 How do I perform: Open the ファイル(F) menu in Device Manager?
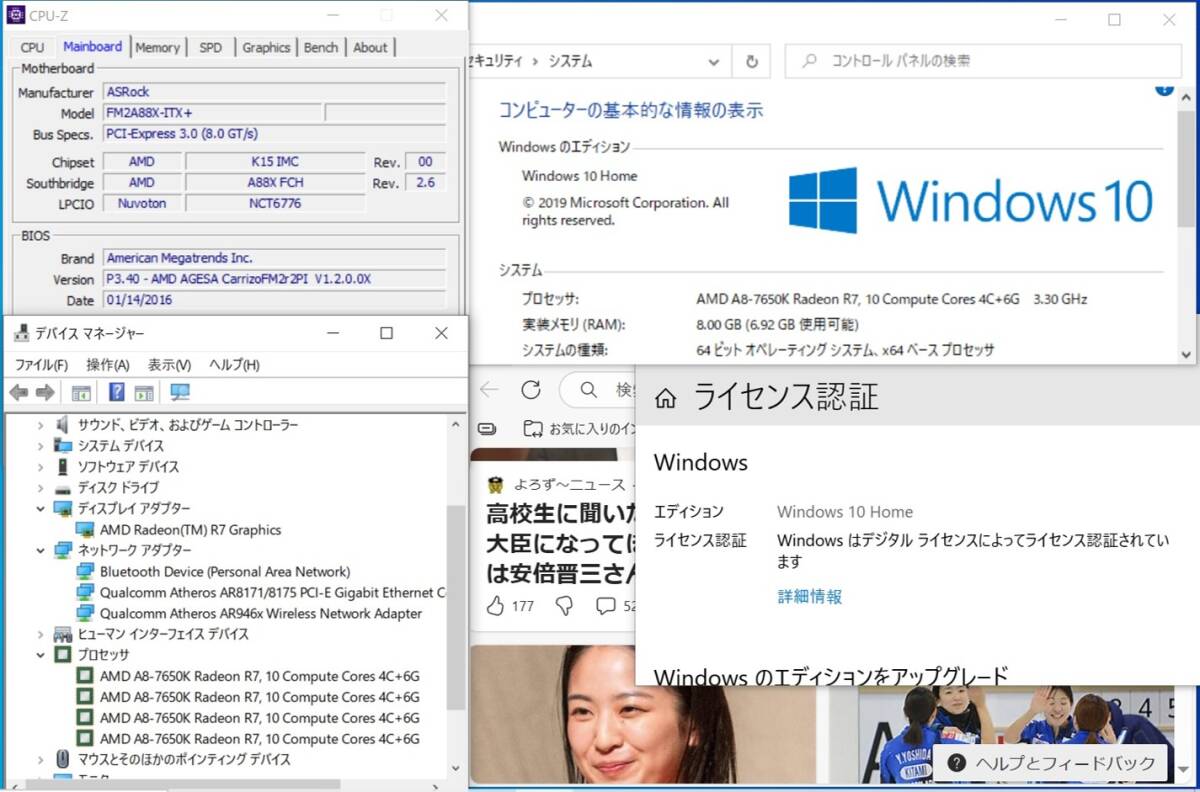tap(41, 365)
